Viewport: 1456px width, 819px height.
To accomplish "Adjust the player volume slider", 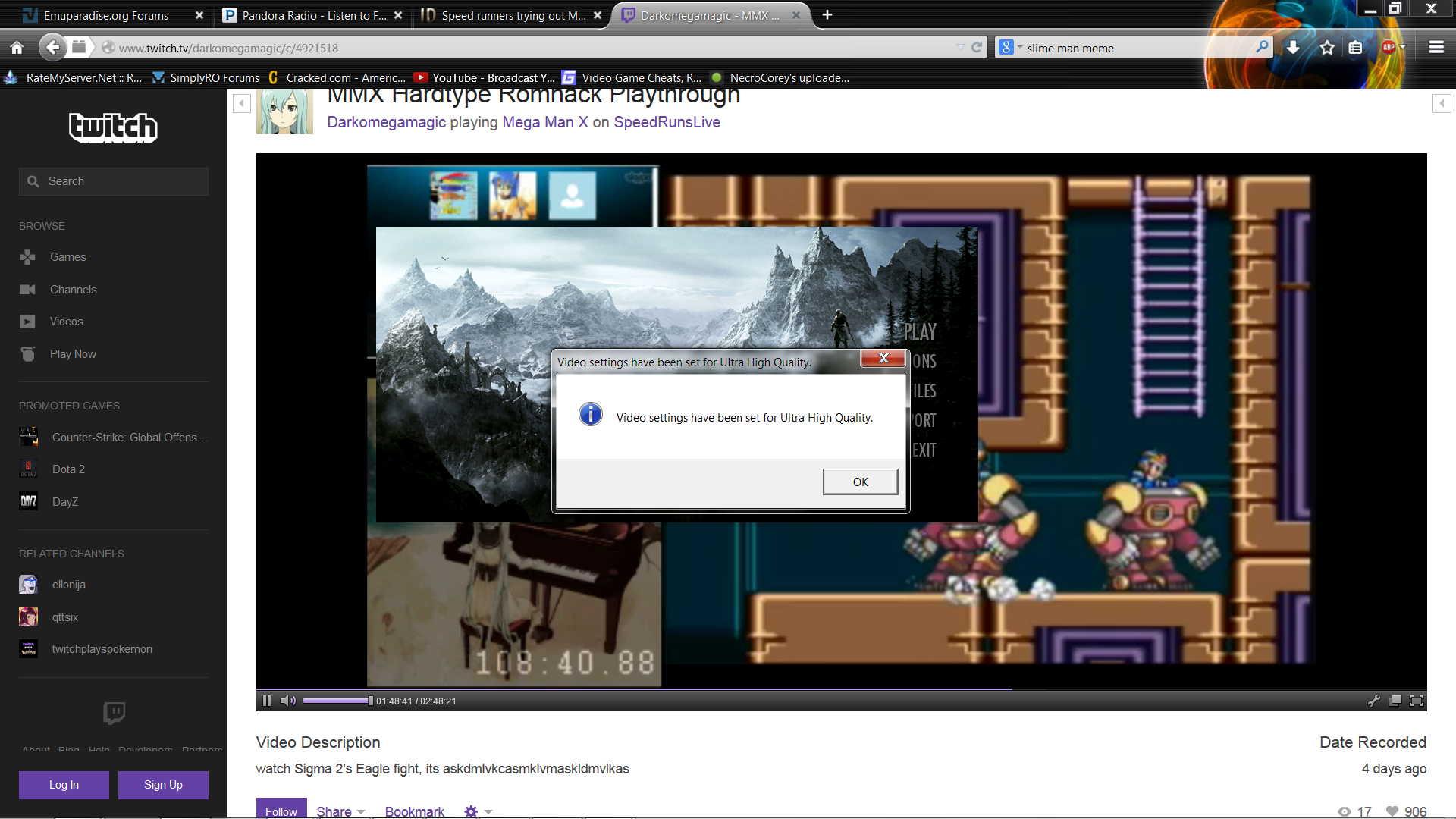I will 337,701.
